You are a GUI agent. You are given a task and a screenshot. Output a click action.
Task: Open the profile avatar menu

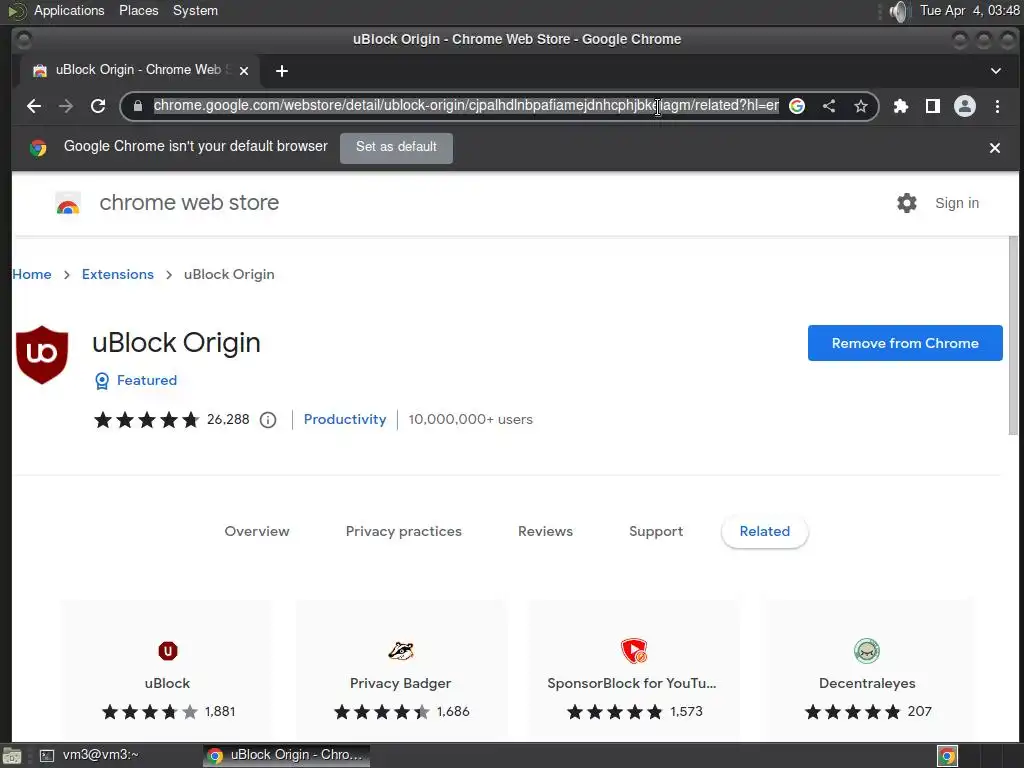click(x=965, y=106)
